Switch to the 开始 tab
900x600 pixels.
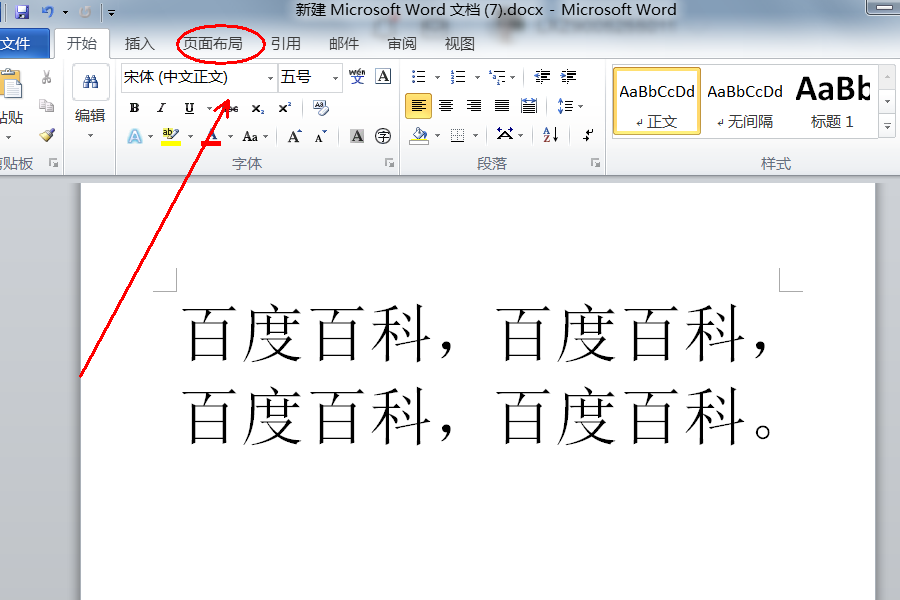(82, 44)
